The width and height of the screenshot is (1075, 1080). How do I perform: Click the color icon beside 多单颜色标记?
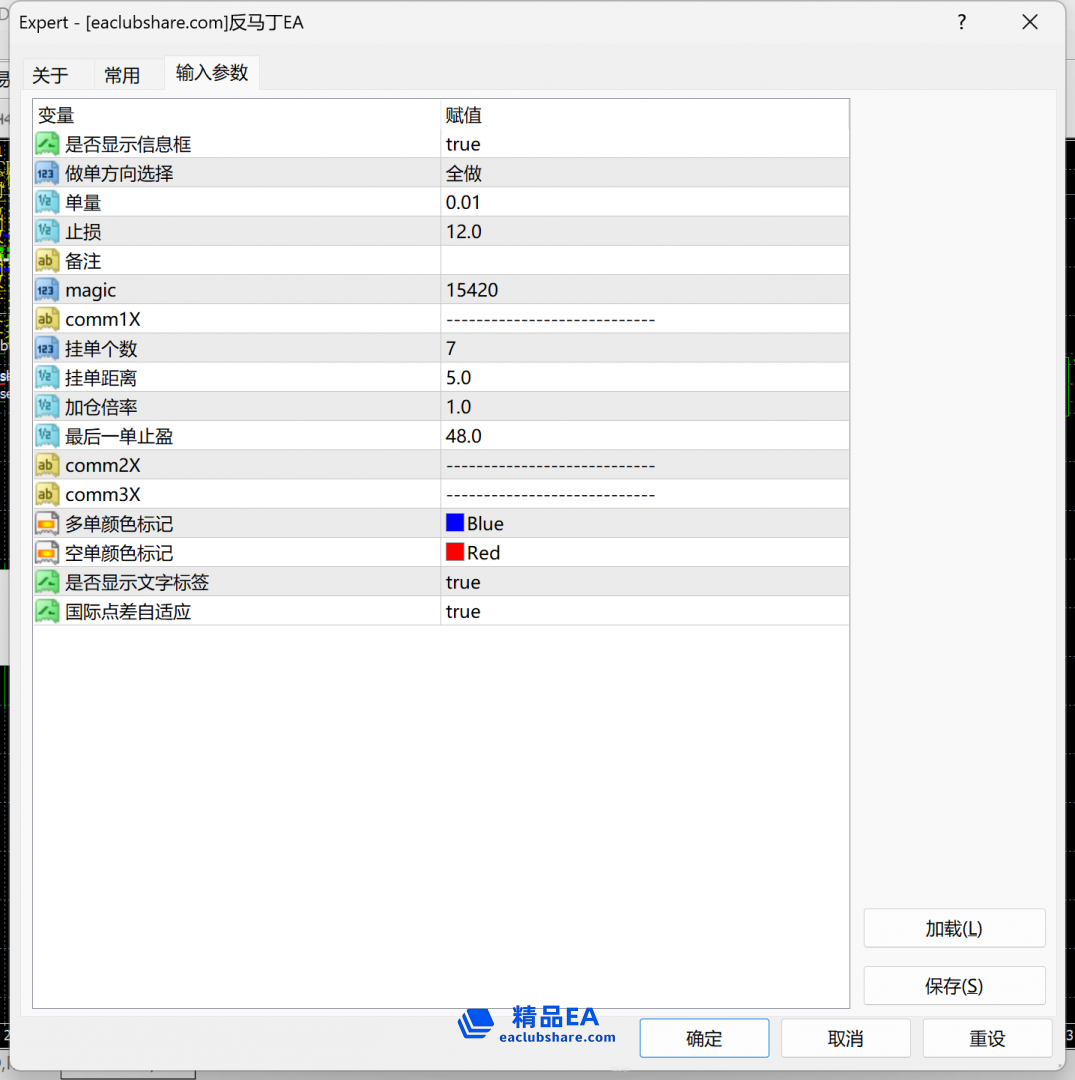pos(47,524)
